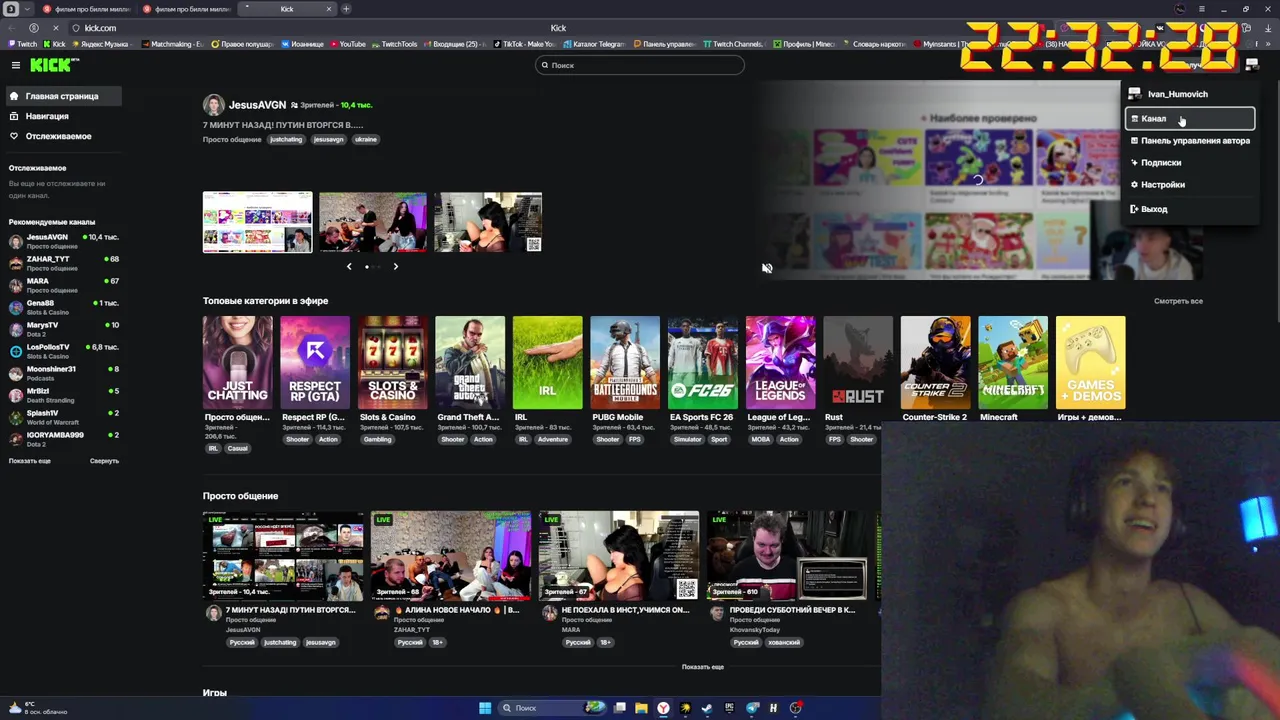1280x720 pixels.
Task: Go to Главная страница in the sidebar
Action: tap(62, 96)
